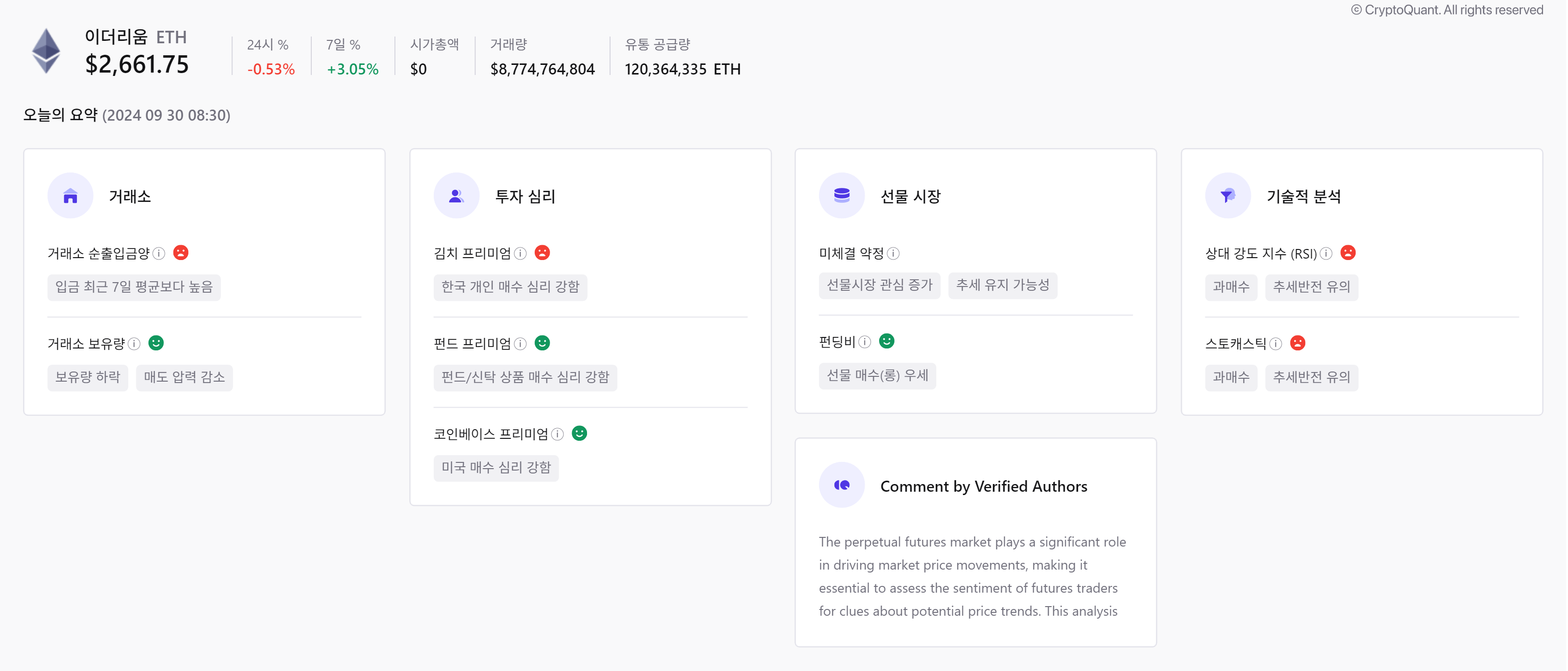Click green smiley for 펀딩비

[887, 341]
